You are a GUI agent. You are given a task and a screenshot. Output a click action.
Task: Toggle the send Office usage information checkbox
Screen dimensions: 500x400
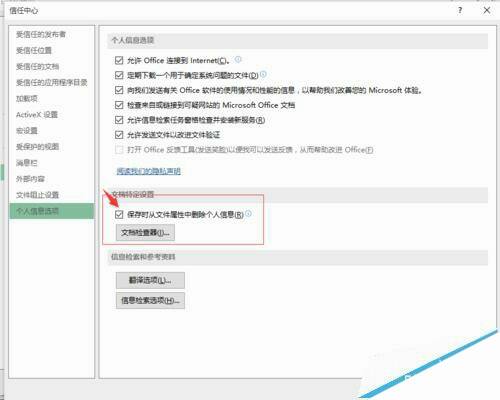pyautogui.click(x=119, y=90)
